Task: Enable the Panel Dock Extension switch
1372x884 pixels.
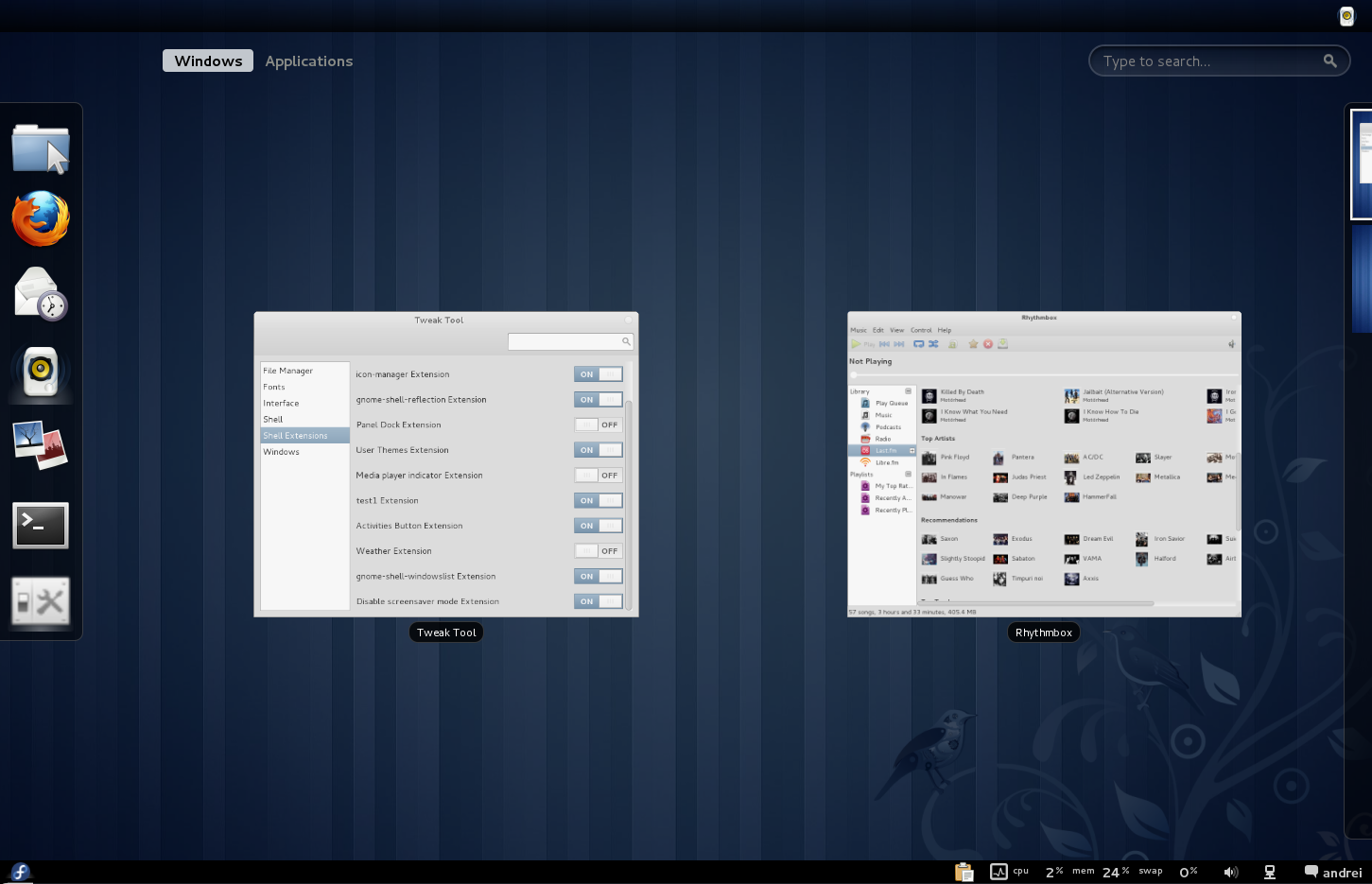Action: [x=599, y=425]
